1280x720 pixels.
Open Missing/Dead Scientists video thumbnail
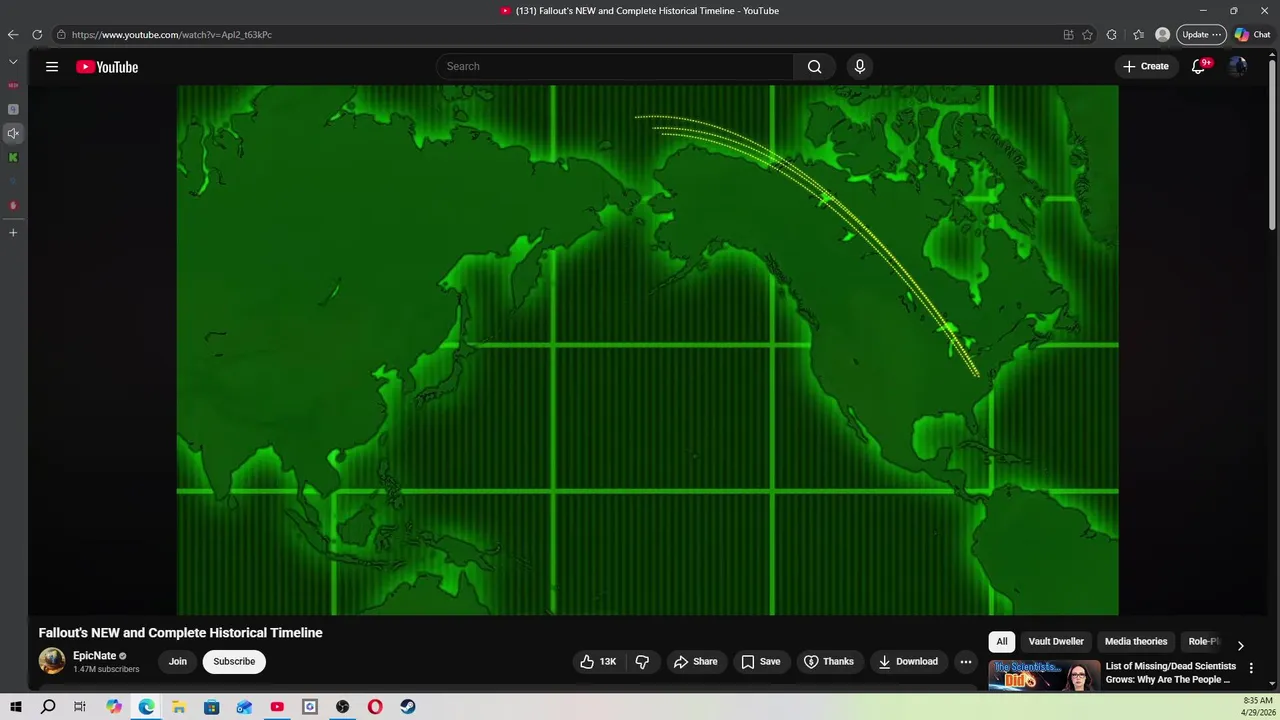[x=1044, y=676]
